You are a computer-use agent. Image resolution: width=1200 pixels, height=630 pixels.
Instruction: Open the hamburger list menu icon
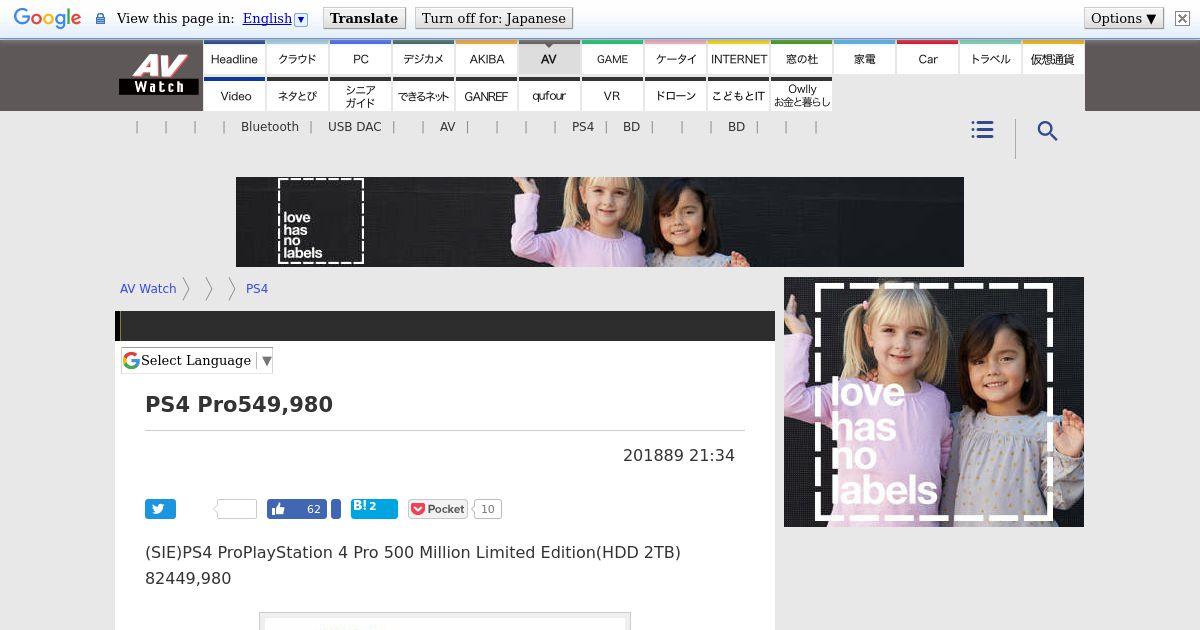(x=982, y=130)
